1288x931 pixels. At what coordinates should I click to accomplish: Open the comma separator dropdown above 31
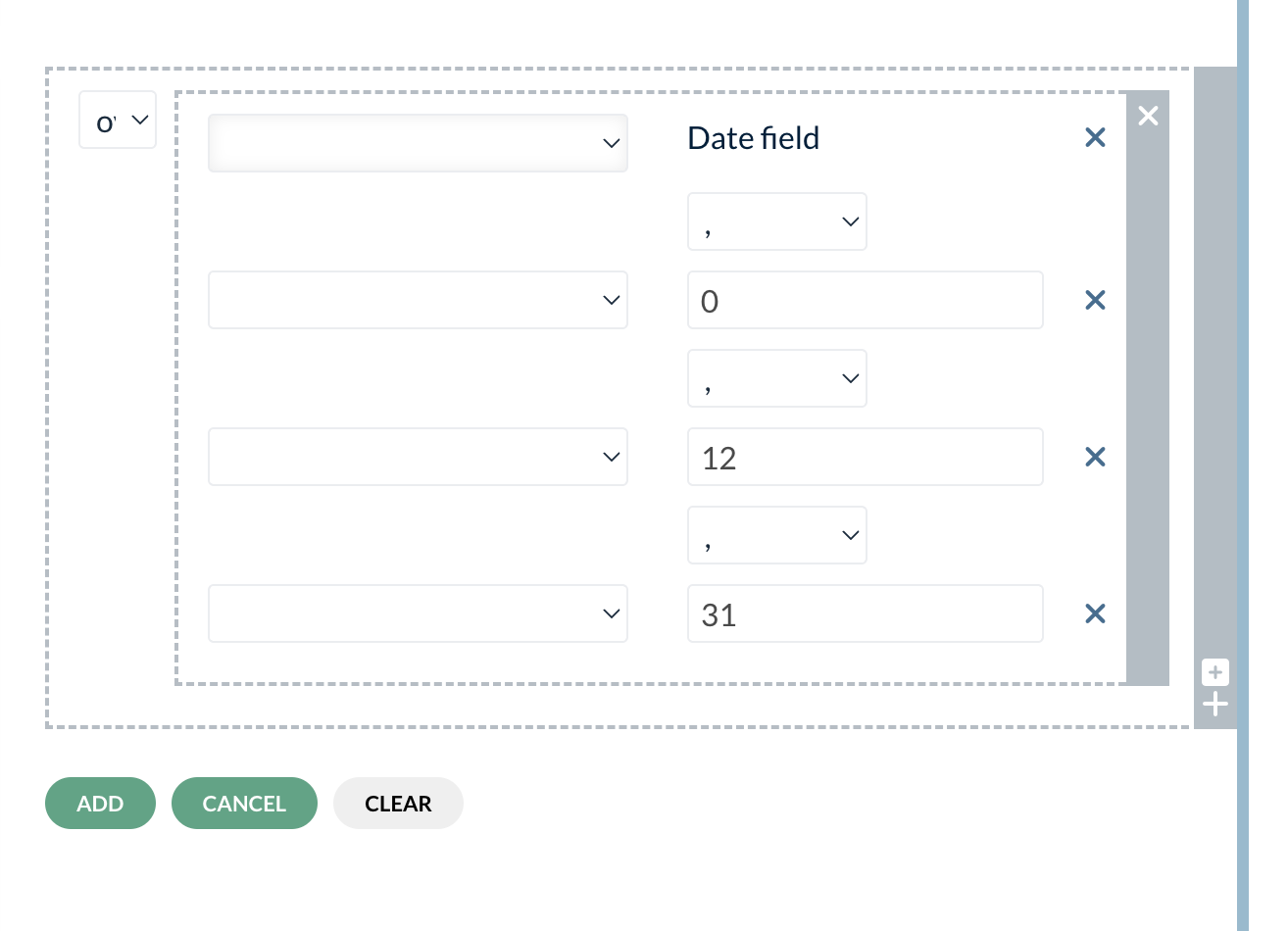(777, 535)
